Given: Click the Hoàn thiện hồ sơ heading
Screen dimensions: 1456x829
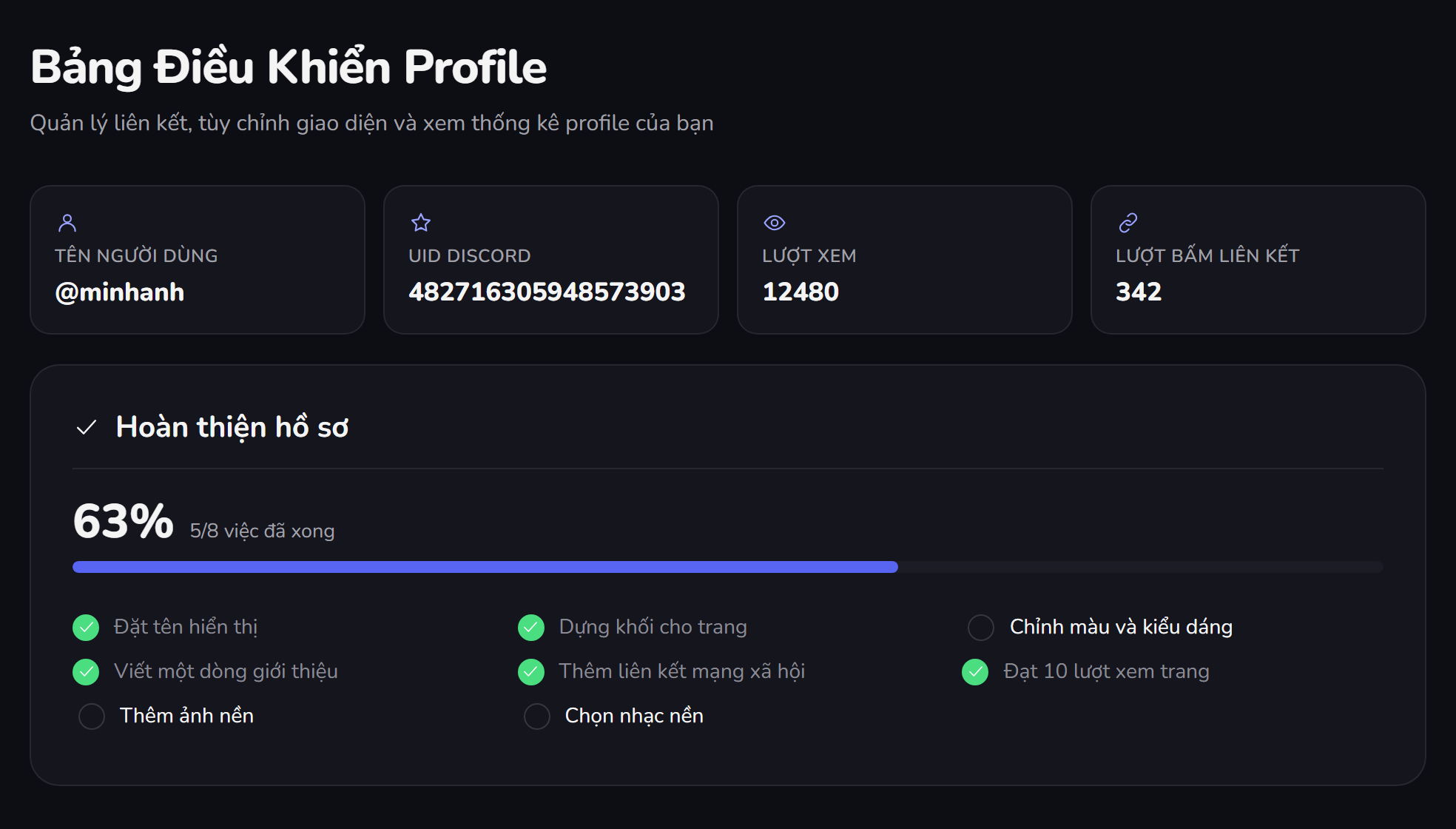Looking at the screenshot, I should click(232, 428).
